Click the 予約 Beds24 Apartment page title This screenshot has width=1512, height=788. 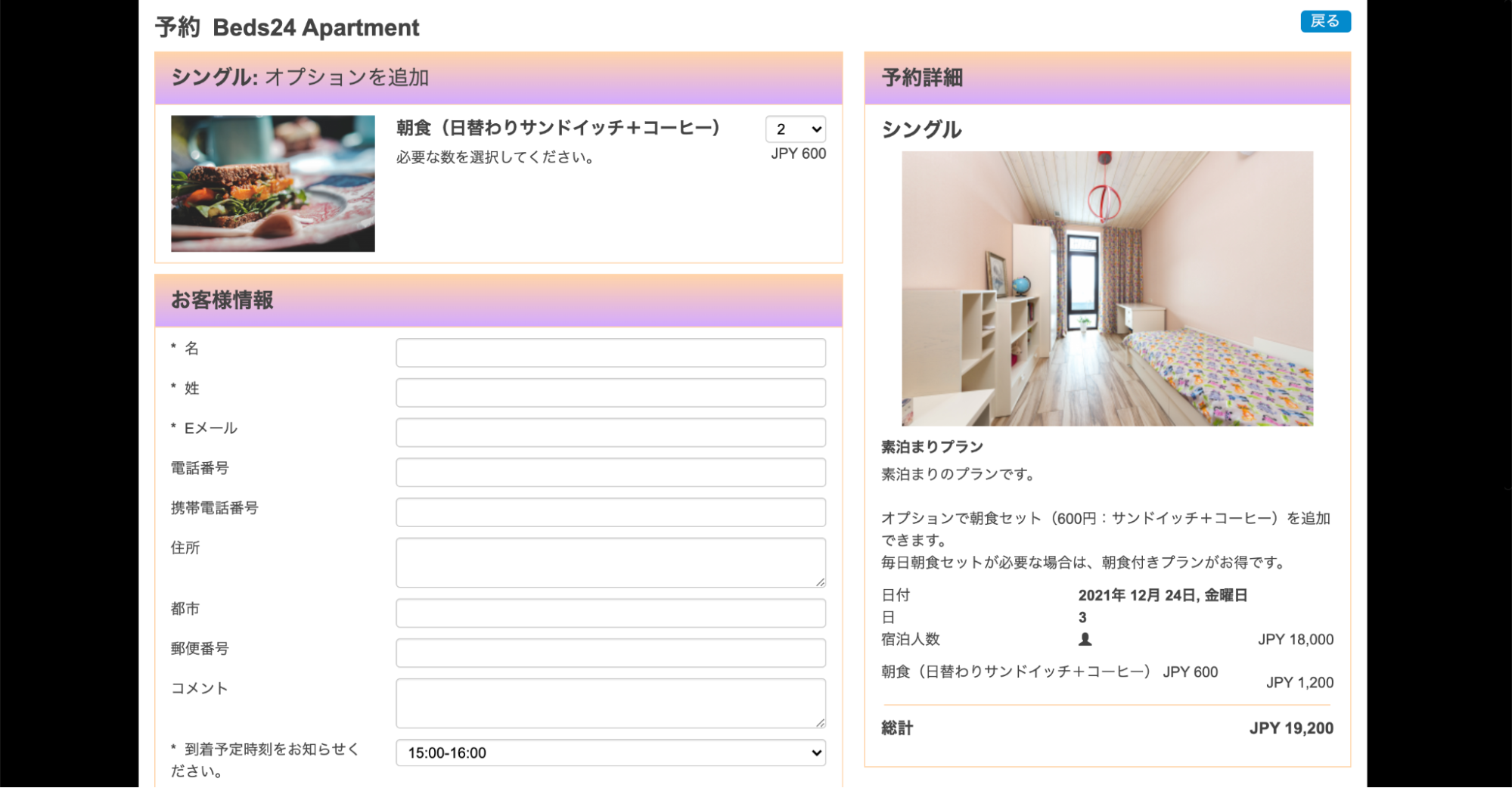(x=287, y=27)
